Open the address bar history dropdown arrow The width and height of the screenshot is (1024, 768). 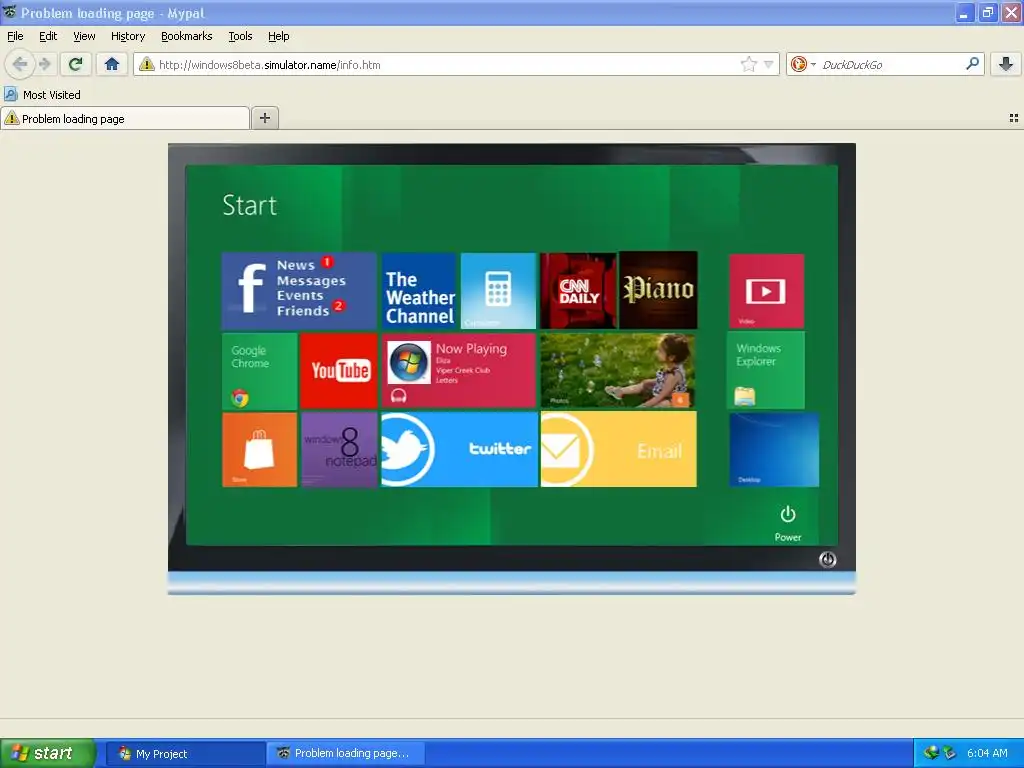769,64
